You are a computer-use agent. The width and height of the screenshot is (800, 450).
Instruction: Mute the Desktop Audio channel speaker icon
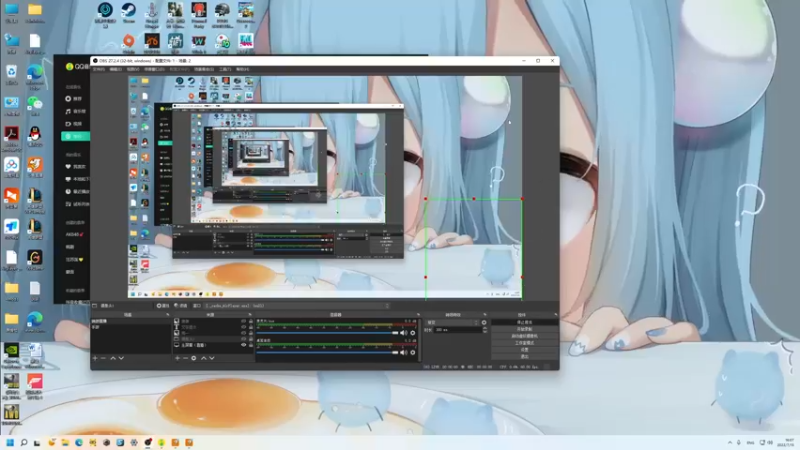click(404, 353)
